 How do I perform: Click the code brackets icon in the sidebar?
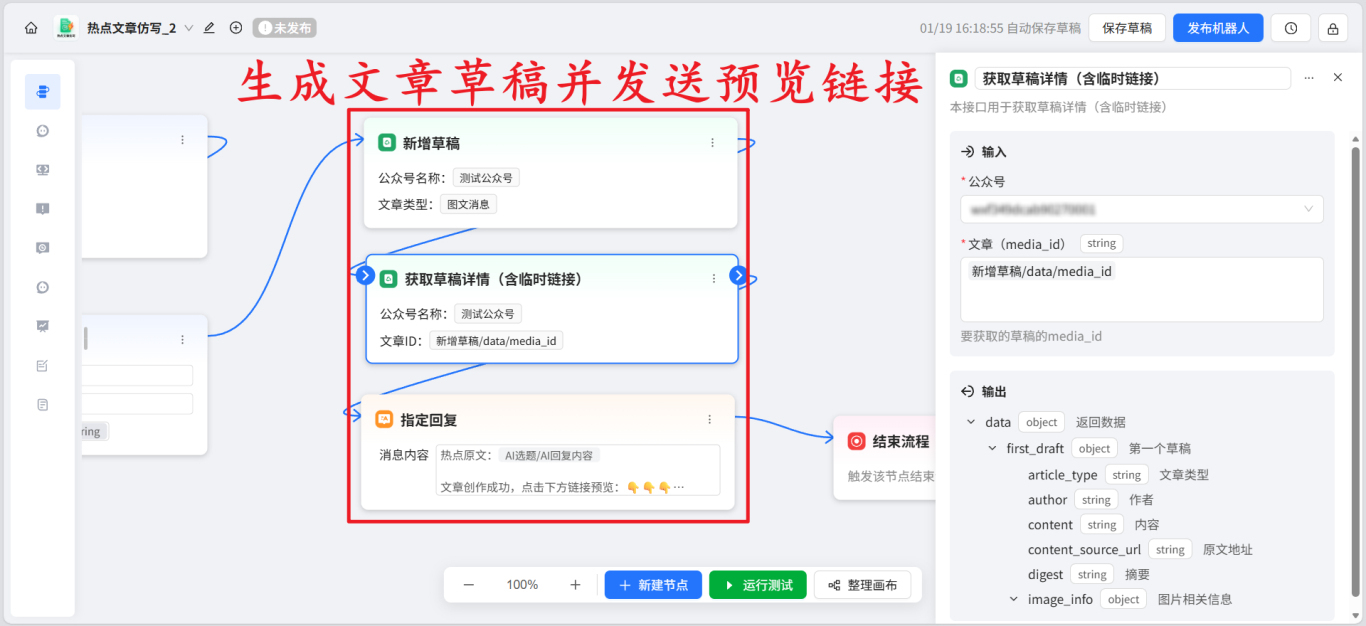[42, 169]
